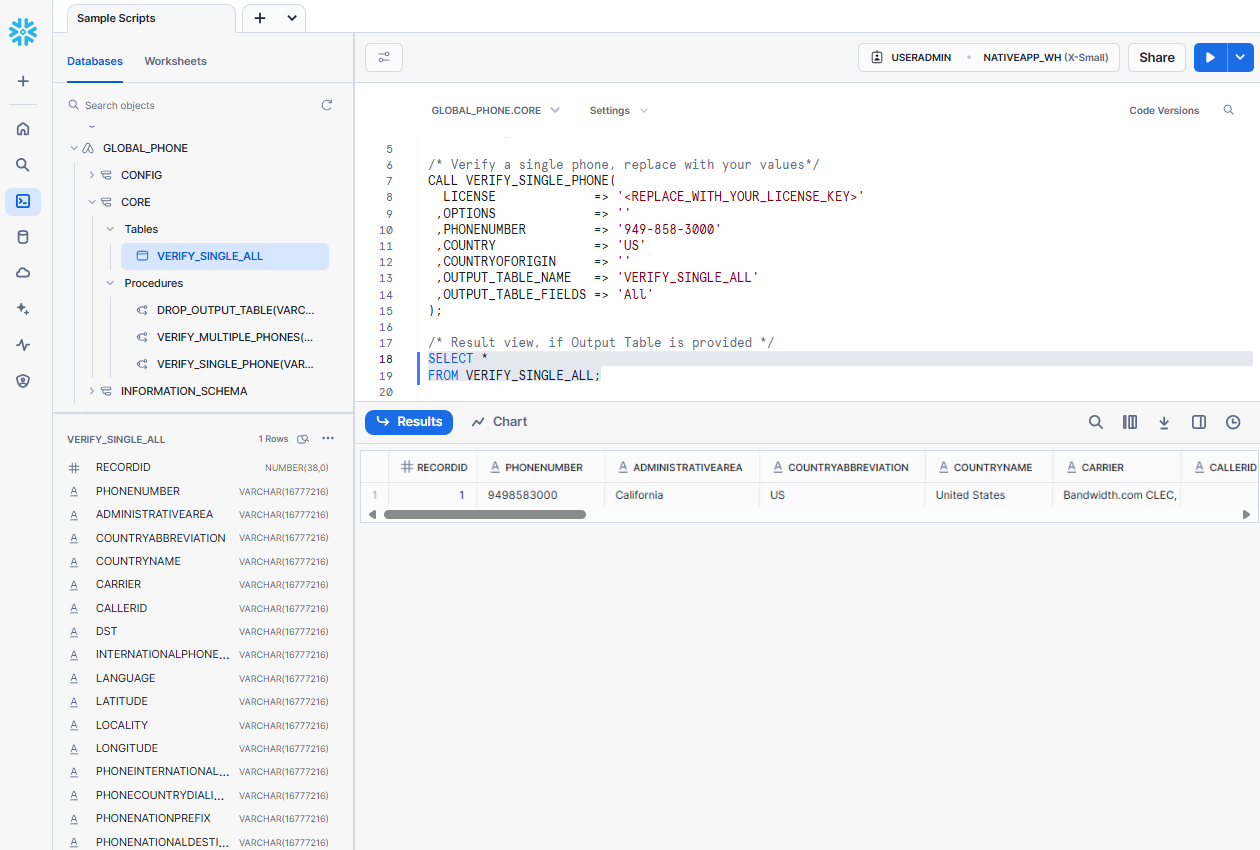Search the results magnifier icon

point(1096,422)
